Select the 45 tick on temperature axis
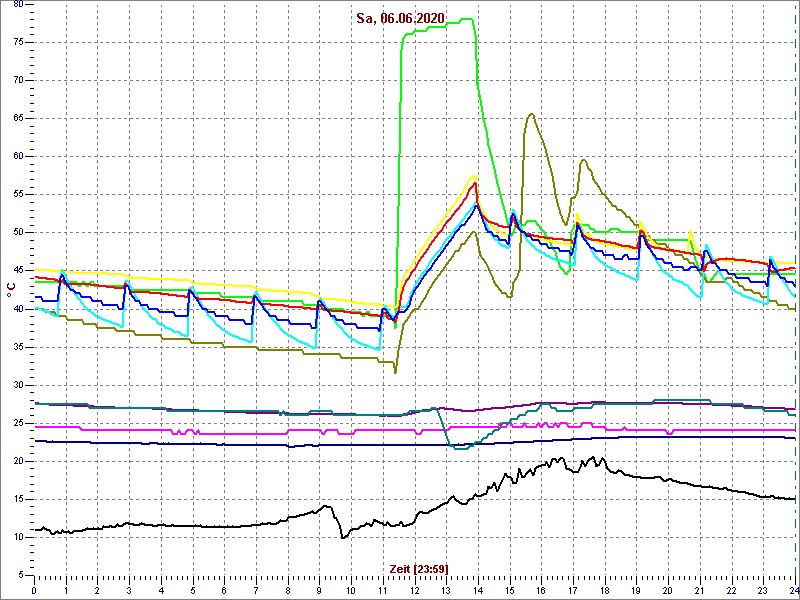The height and width of the screenshot is (600, 800). pyautogui.click(x=18, y=271)
